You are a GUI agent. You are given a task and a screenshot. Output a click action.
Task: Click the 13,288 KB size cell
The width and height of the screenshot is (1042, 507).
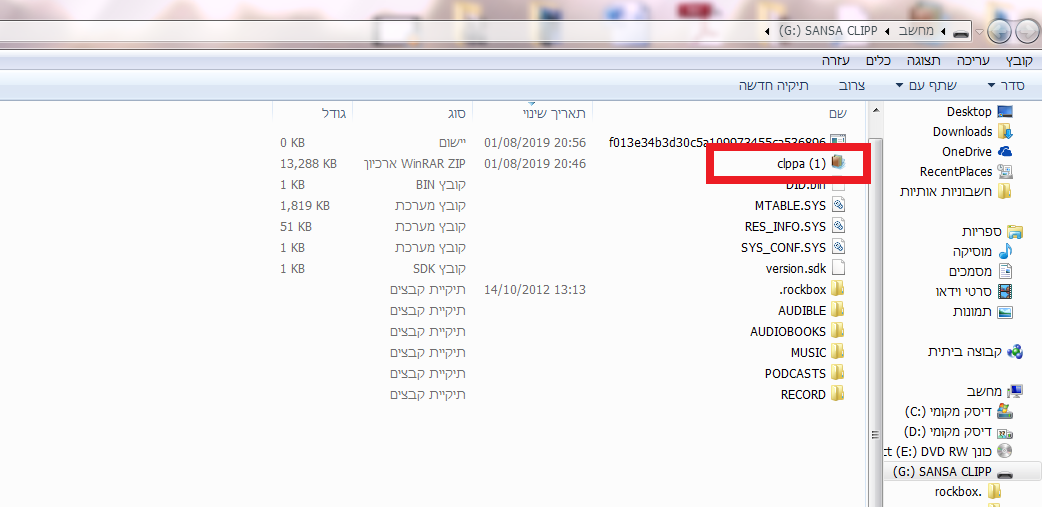[308, 163]
